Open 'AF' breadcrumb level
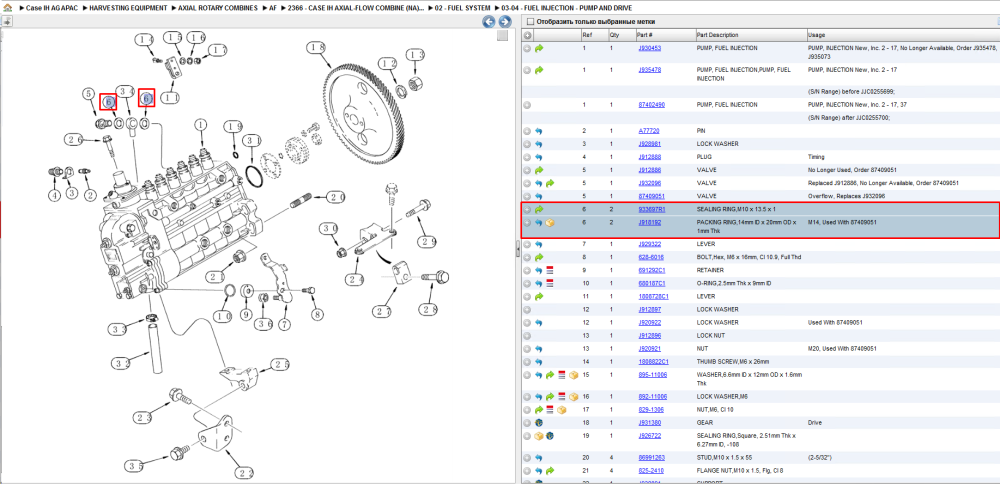This screenshot has height=484, width=1000. (273, 10)
